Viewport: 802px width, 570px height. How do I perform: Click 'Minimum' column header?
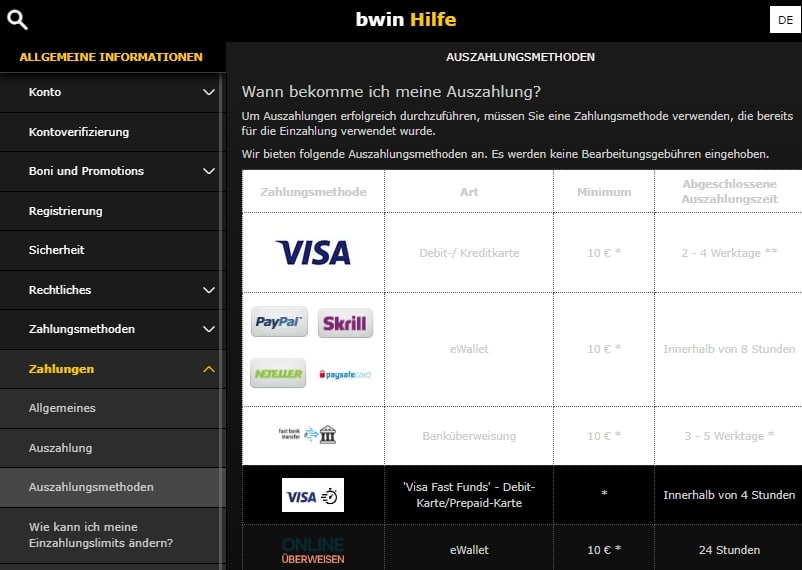coord(604,192)
